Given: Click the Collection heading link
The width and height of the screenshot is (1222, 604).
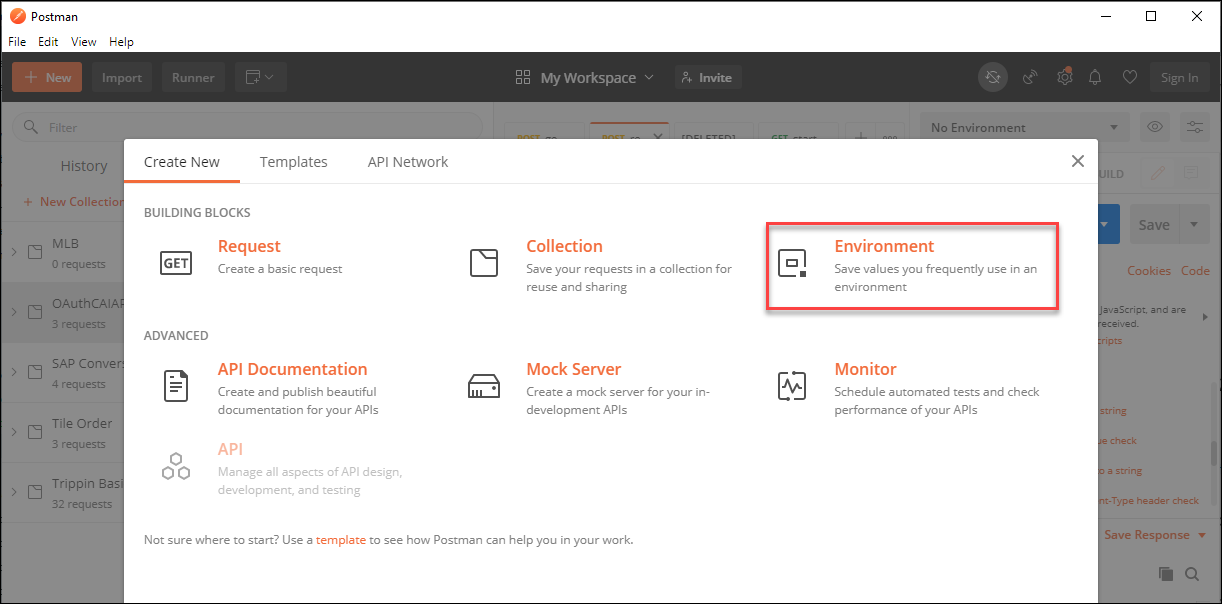Looking at the screenshot, I should click(x=564, y=246).
